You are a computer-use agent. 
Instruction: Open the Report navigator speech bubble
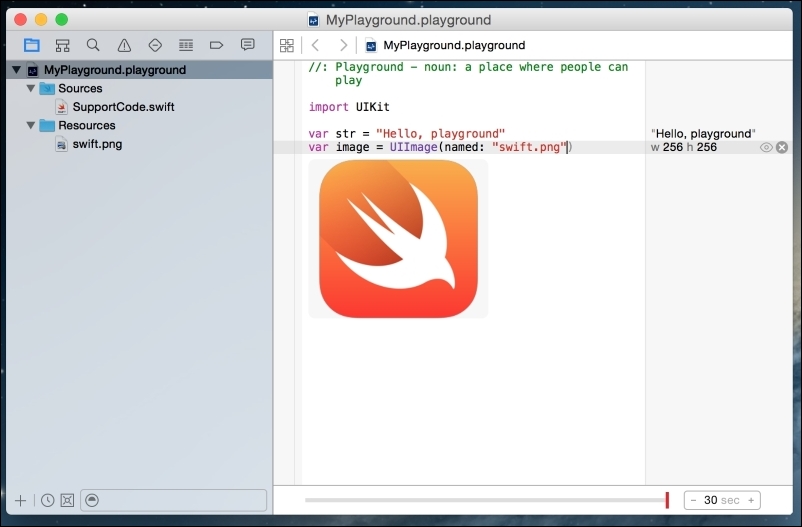[247, 45]
